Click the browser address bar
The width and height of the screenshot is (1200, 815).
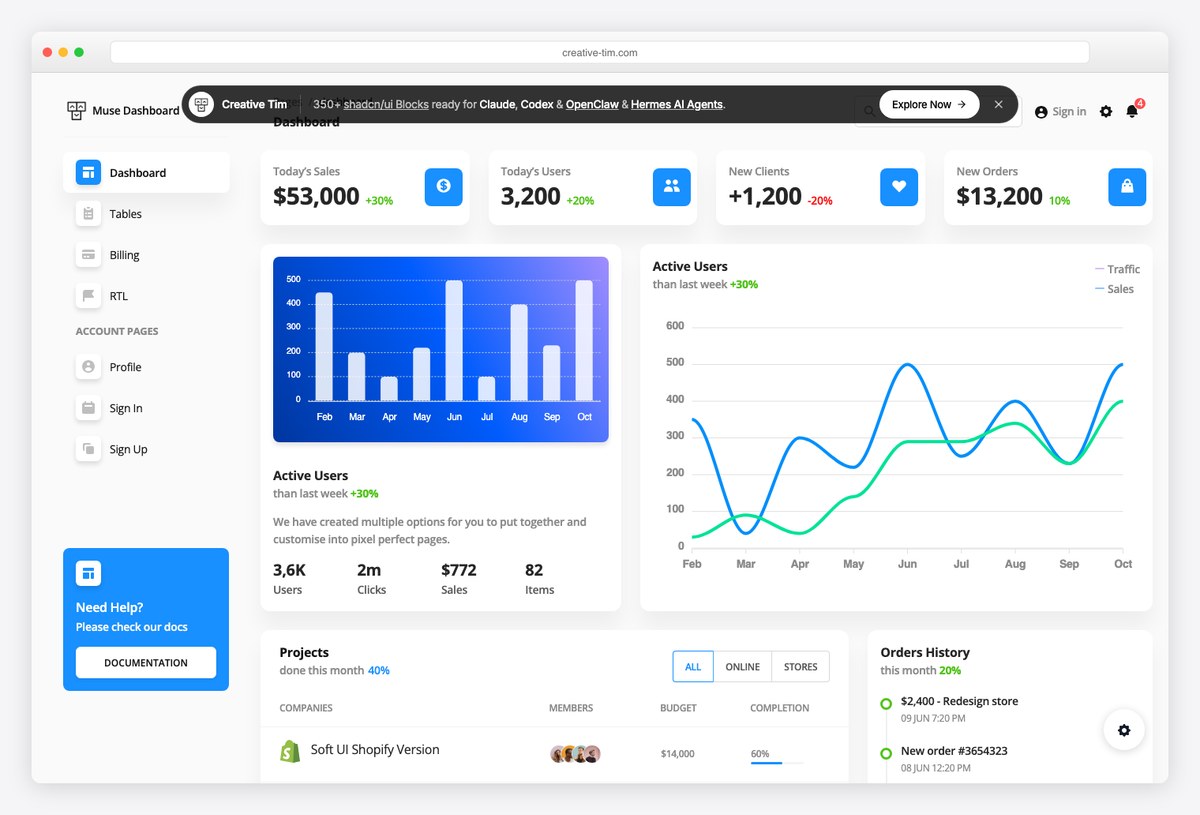coord(600,52)
